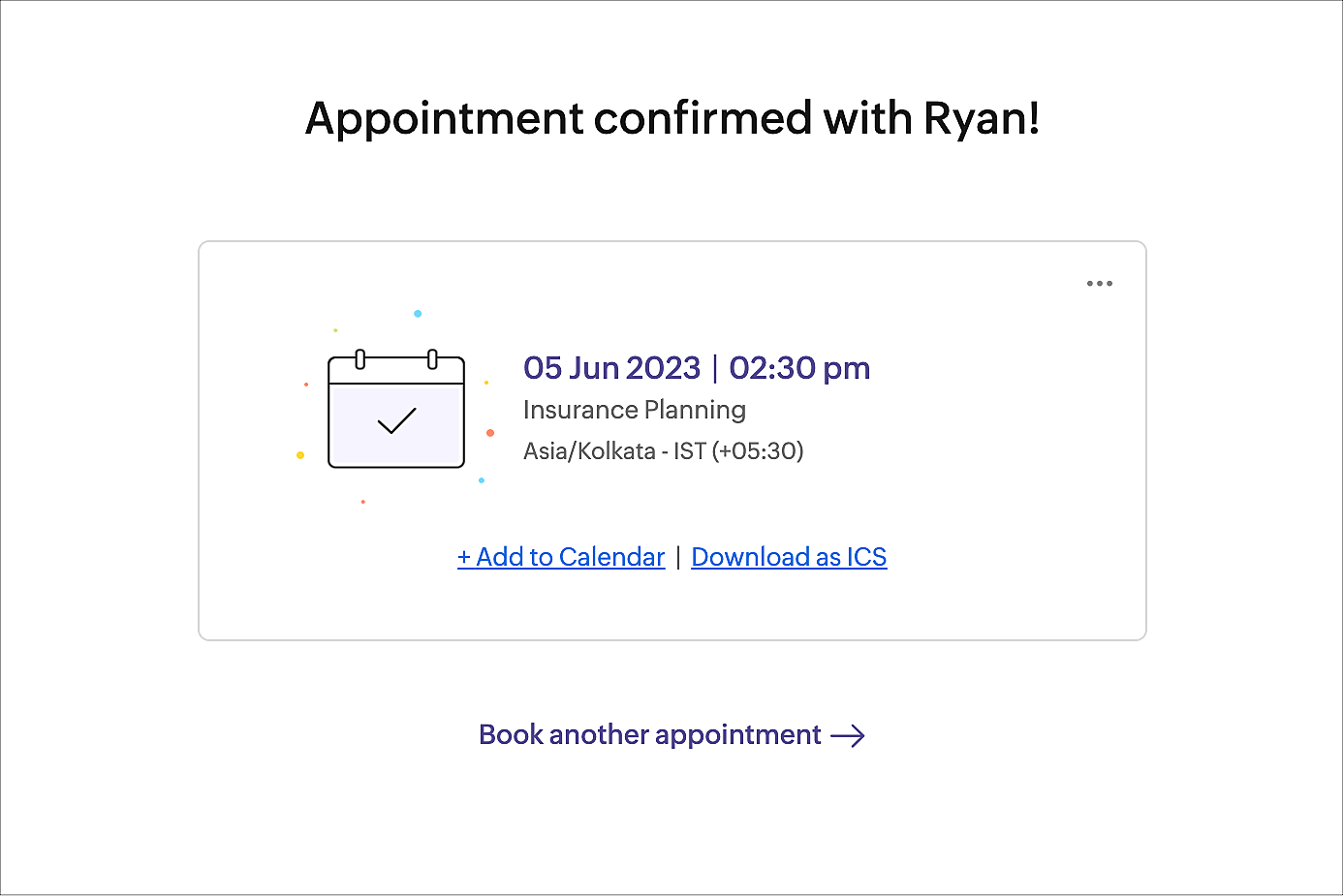Click the appointment time 02:30 pm
The image size is (1343, 896).
pos(799,368)
